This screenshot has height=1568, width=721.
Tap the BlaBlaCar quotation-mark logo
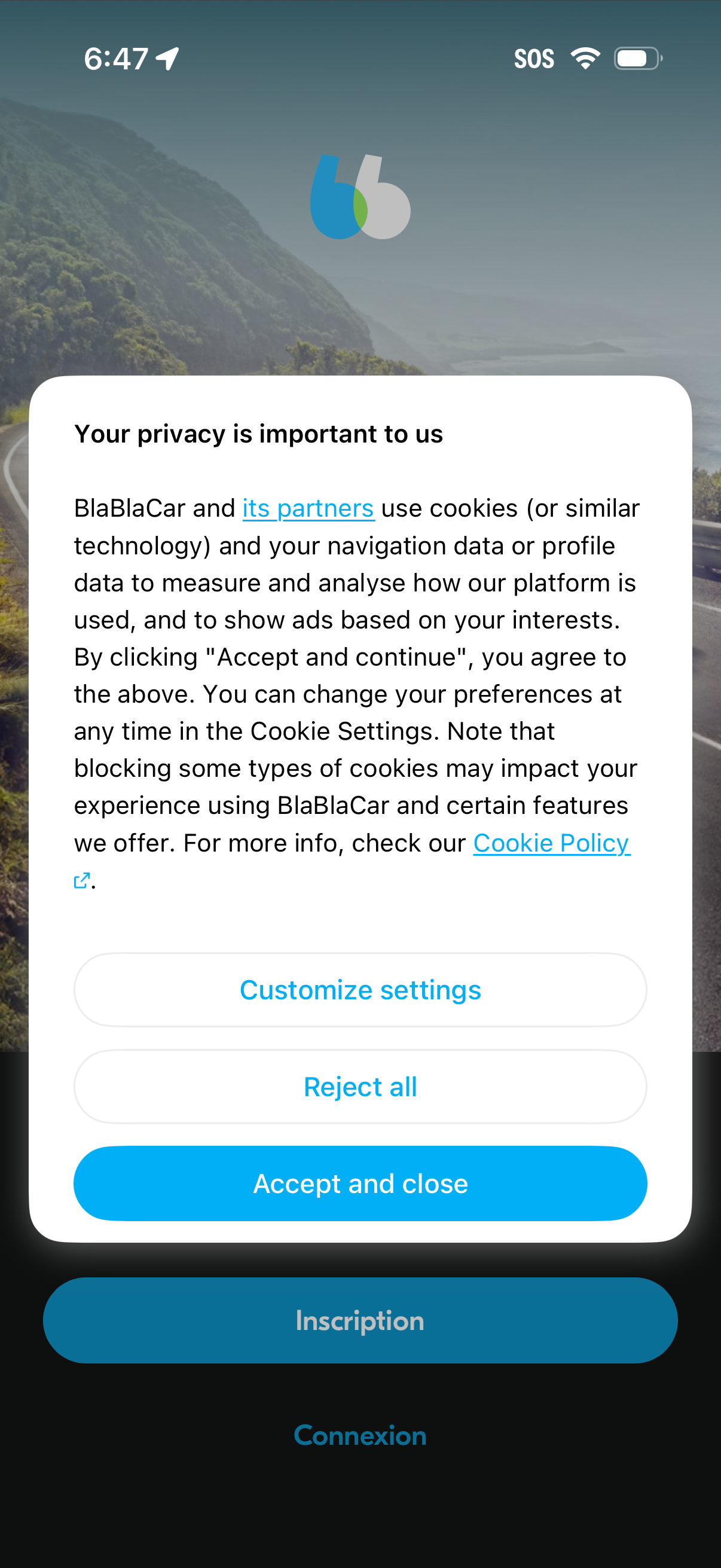pos(360,197)
